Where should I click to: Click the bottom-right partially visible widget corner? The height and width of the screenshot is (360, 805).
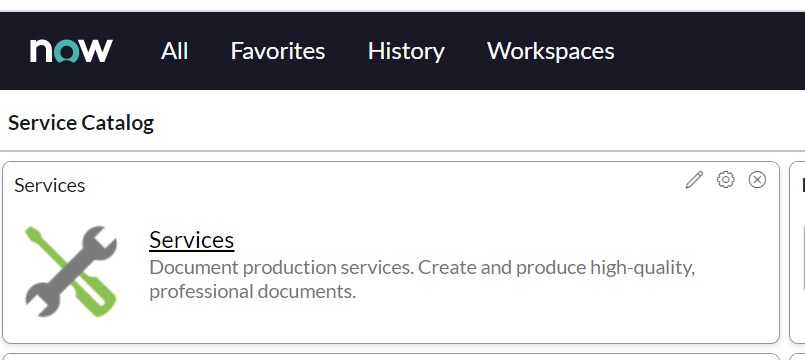click(x=797, y=356)
